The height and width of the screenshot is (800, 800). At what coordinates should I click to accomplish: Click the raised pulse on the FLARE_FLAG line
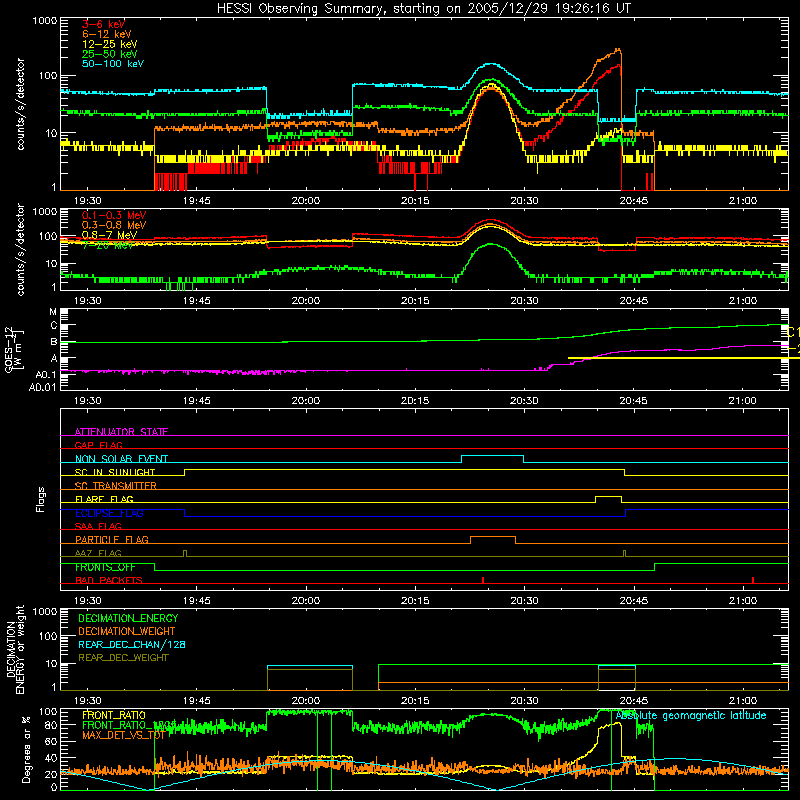click(x=608, y=496)
